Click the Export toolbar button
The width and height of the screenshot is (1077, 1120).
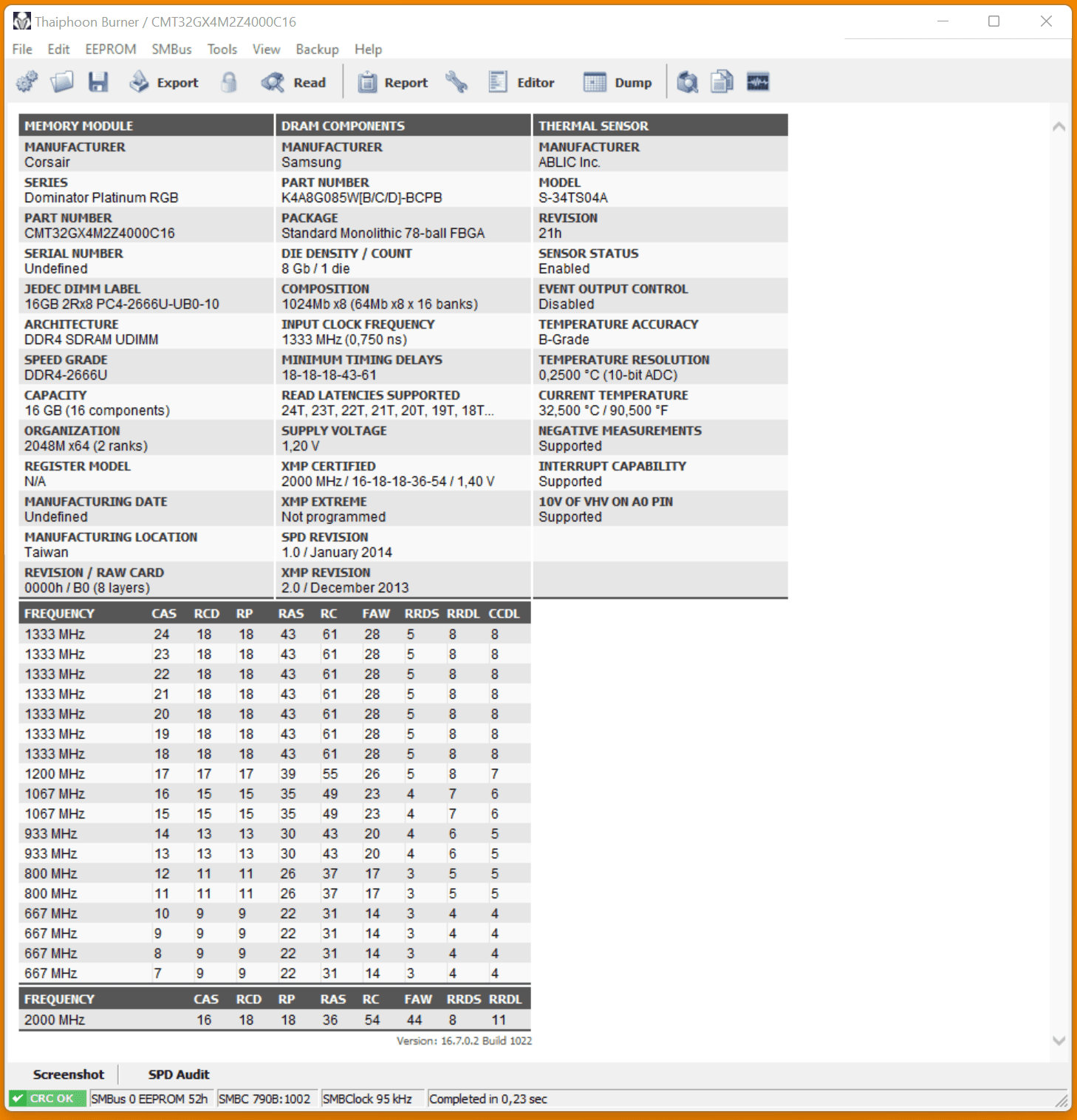coord(163,82)
